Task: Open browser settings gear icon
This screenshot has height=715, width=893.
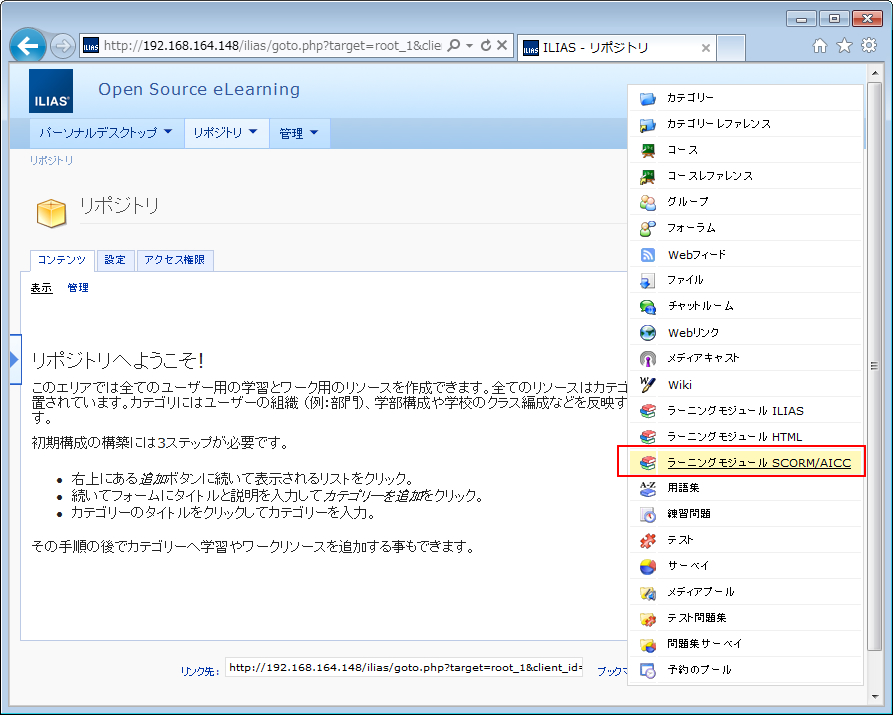Action: point(868,46)
